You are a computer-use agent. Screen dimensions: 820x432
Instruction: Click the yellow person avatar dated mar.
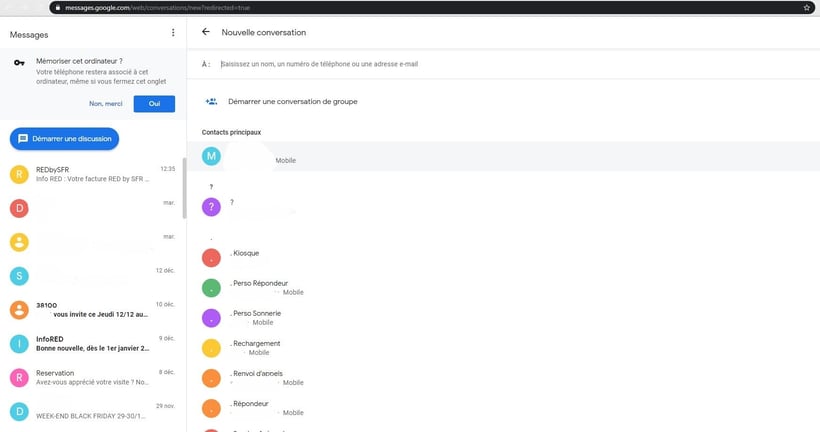[19, 242]
